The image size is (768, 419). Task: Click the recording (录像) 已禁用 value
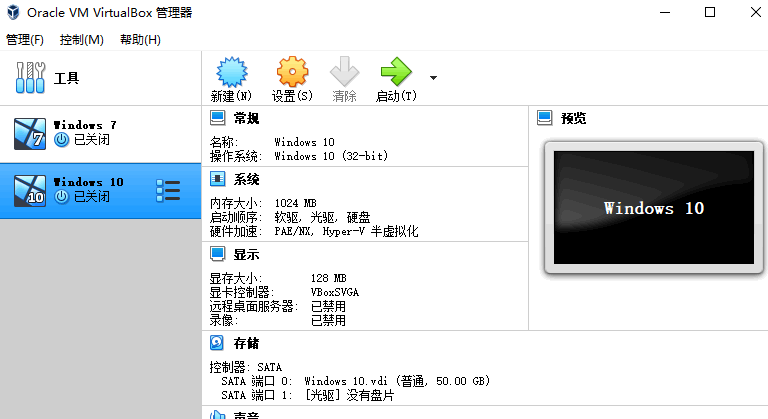click(x=329, y=320)
